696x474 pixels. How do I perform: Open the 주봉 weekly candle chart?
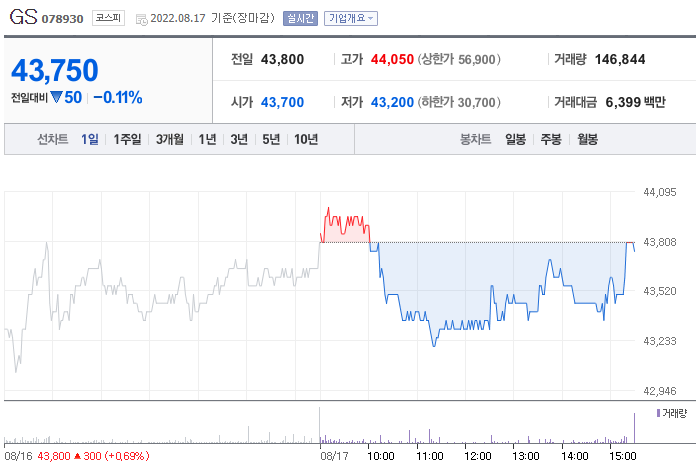point(551,139)
